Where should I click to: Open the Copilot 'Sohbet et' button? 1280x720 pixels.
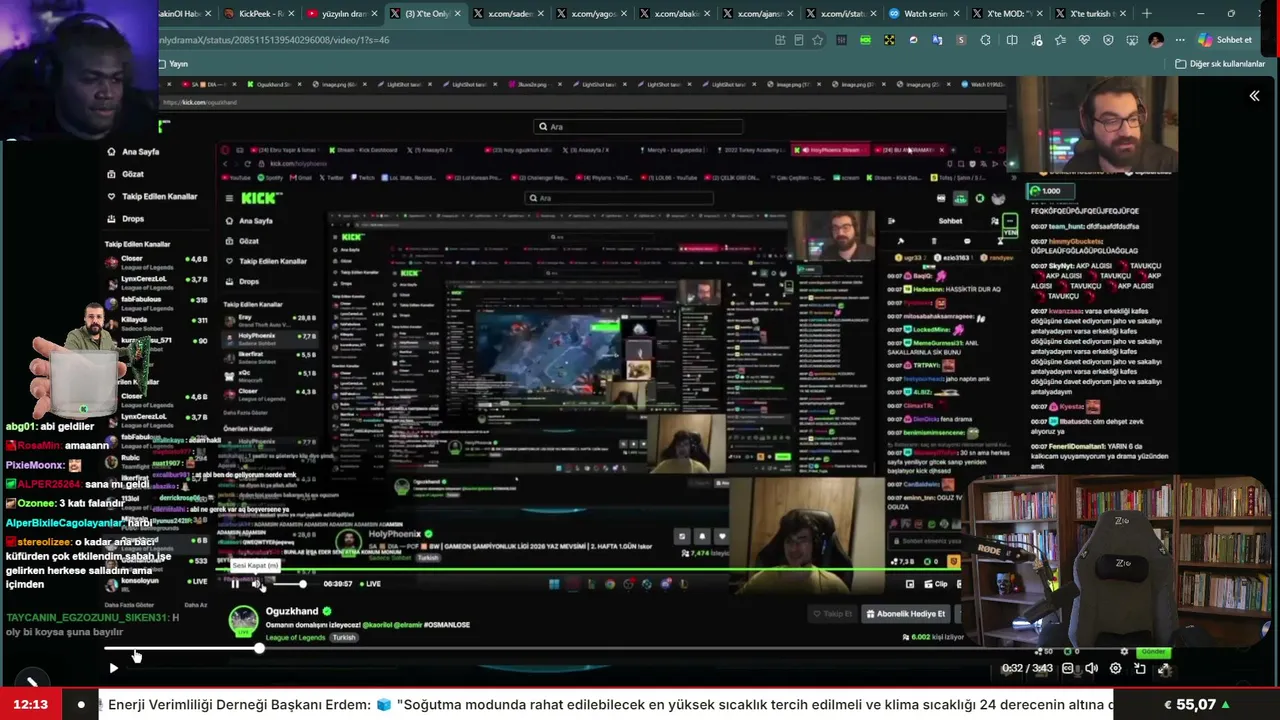1225,40
